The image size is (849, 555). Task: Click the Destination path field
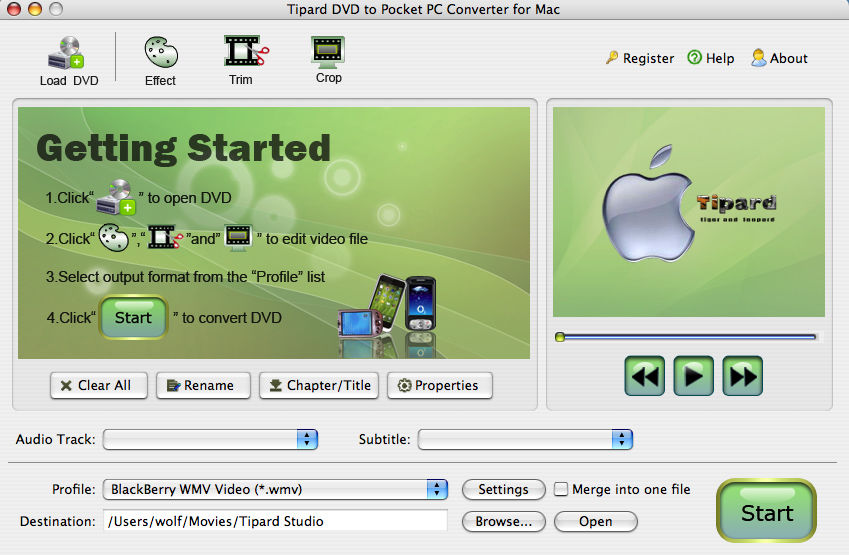tap(275, 521)
